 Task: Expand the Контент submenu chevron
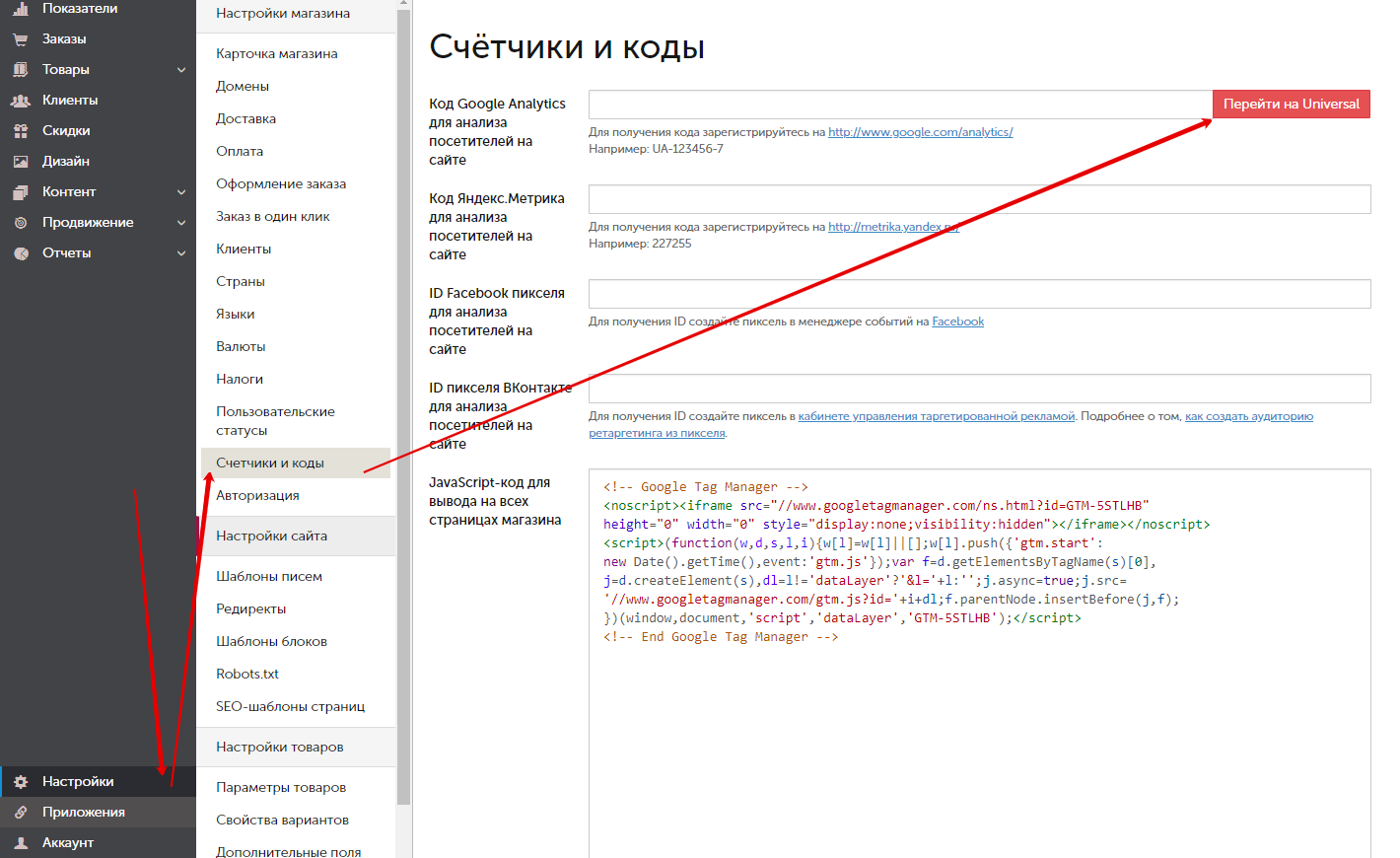coord(181,192)
